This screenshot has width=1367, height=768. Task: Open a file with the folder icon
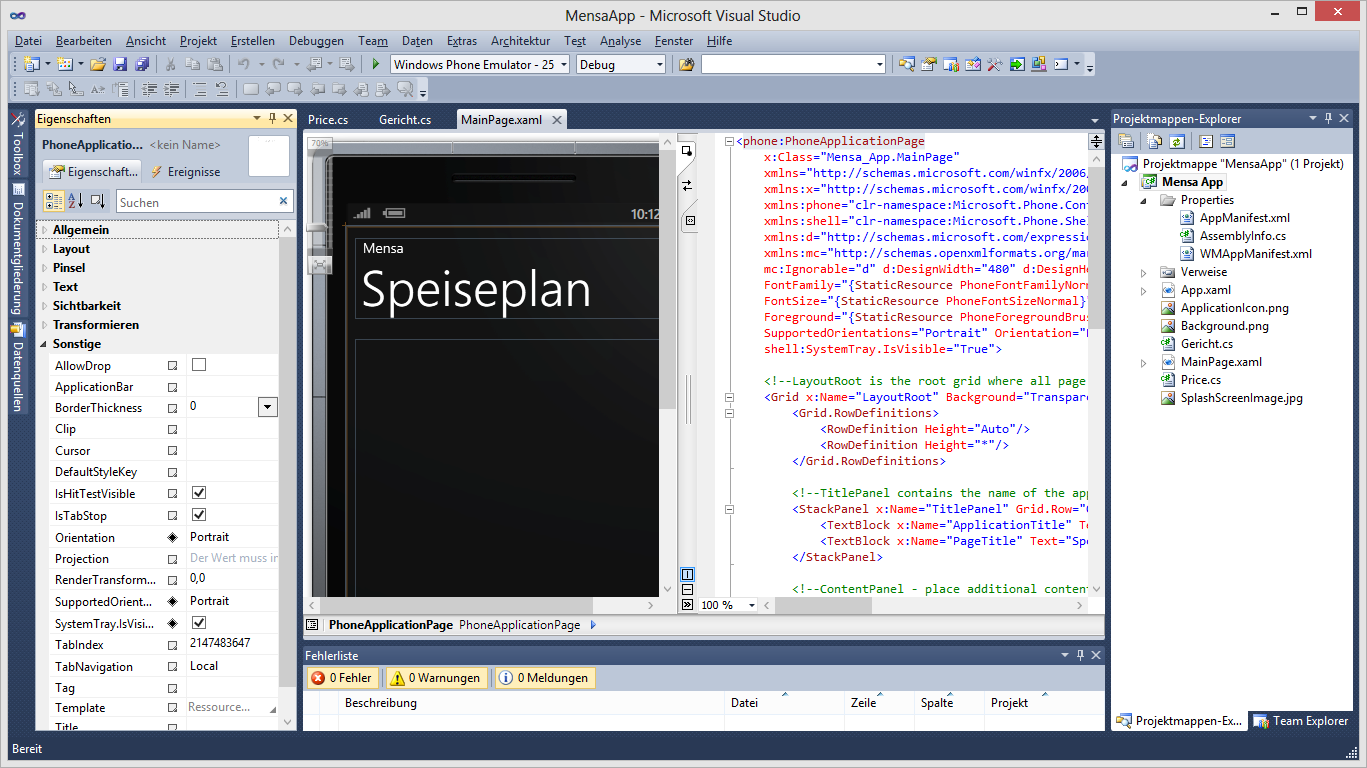(98, 64)
